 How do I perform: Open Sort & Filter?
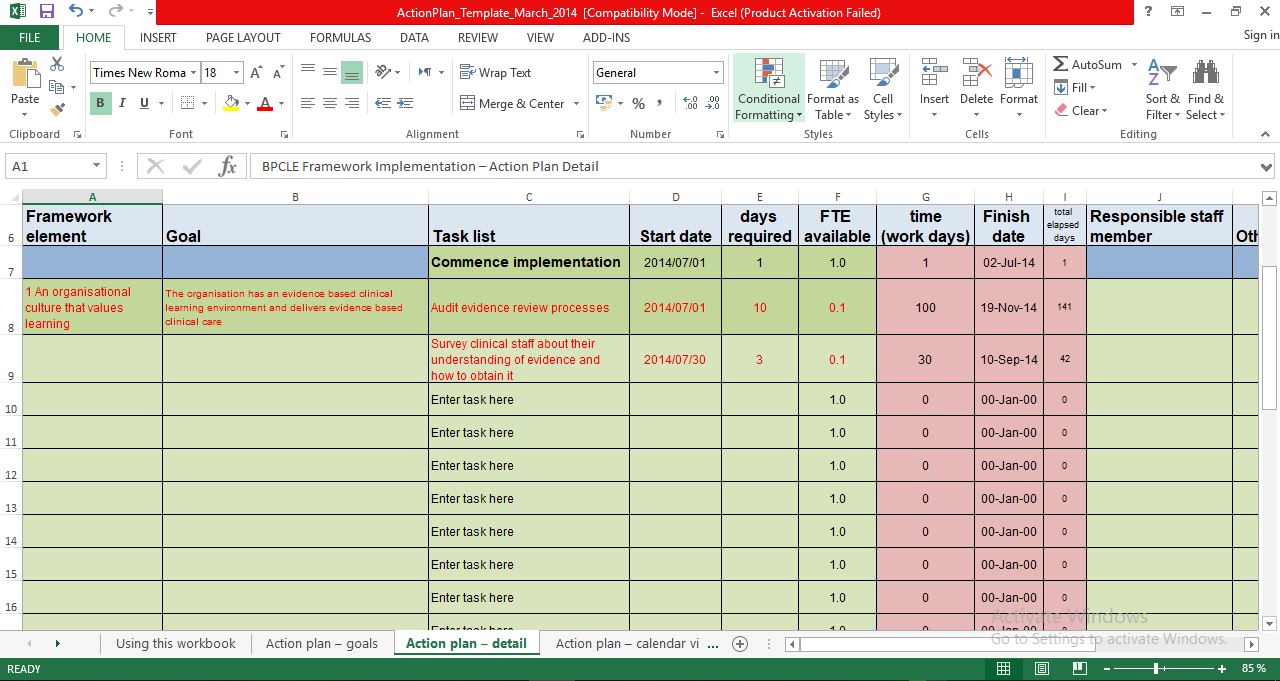(x=1161, y=88)
